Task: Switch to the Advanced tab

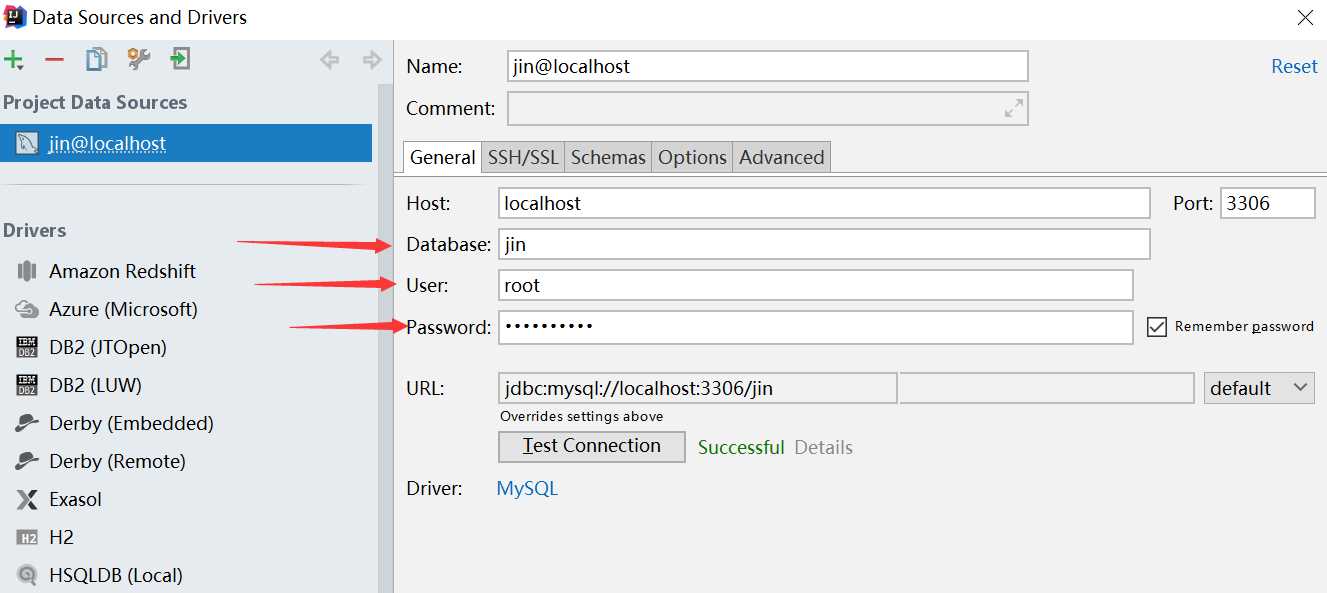Action: [781, 157]
